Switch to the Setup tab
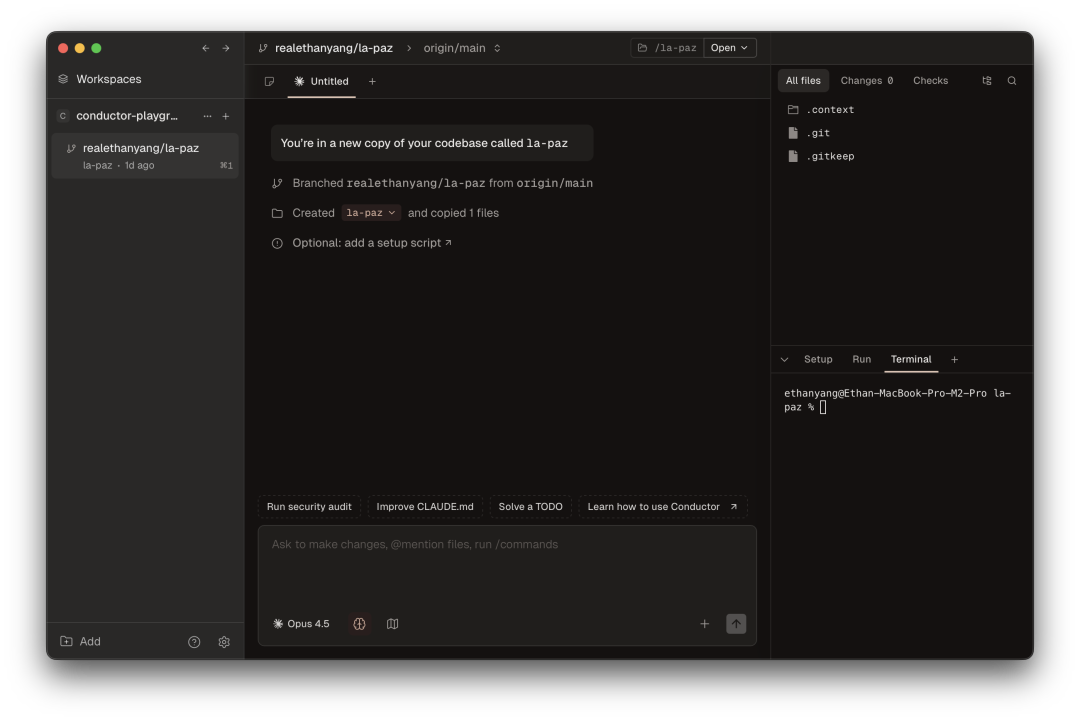Image resolution: width=1080 pixels, height=721 pixels. click(818, 359)
